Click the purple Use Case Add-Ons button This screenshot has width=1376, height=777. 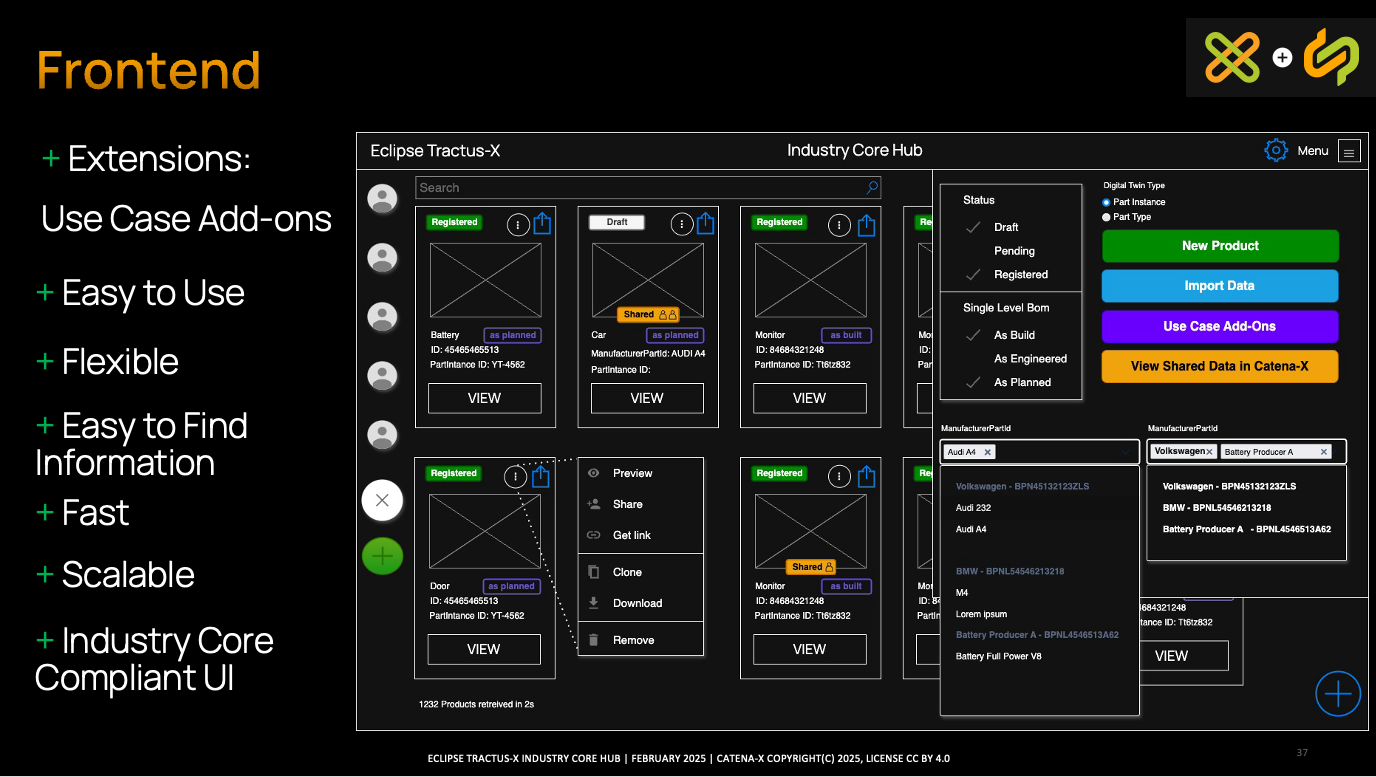(x=1220, y=326)
